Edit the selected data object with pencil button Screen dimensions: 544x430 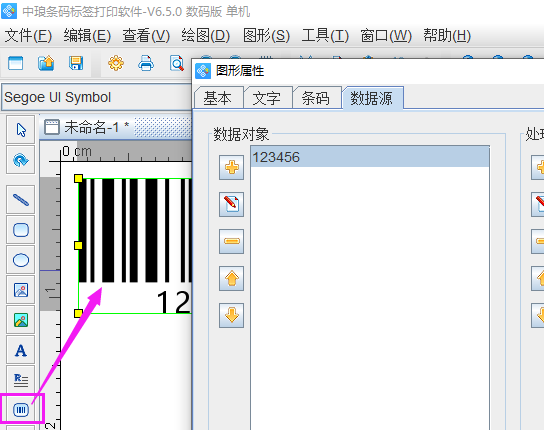tap(231, 204)
